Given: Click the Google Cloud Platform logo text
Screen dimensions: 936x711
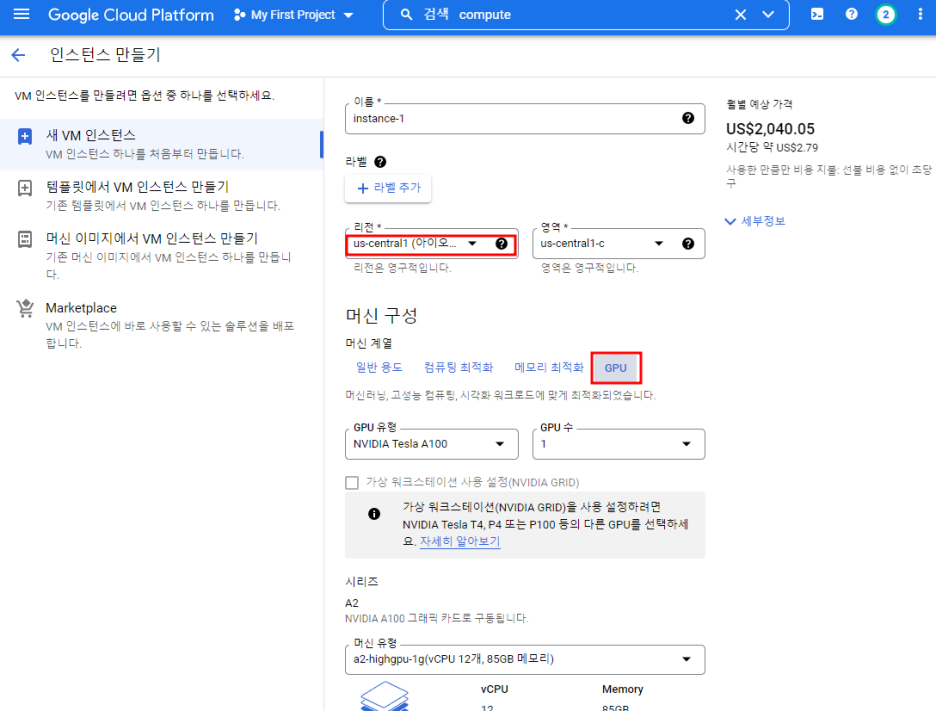Looking at the screenshot, I should (131, 15).
